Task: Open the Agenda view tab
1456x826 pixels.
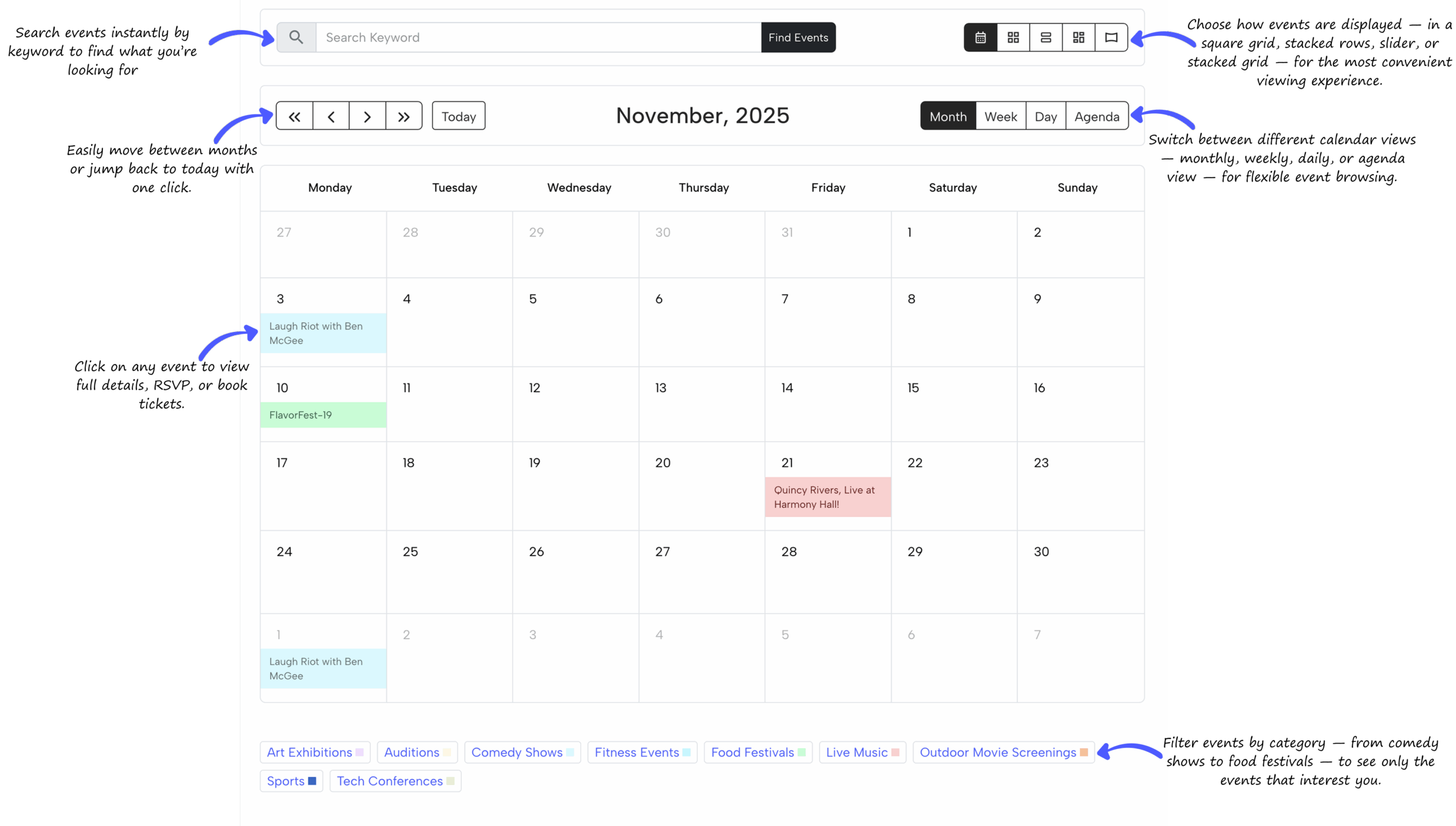Action: (x=1097, y=116)
